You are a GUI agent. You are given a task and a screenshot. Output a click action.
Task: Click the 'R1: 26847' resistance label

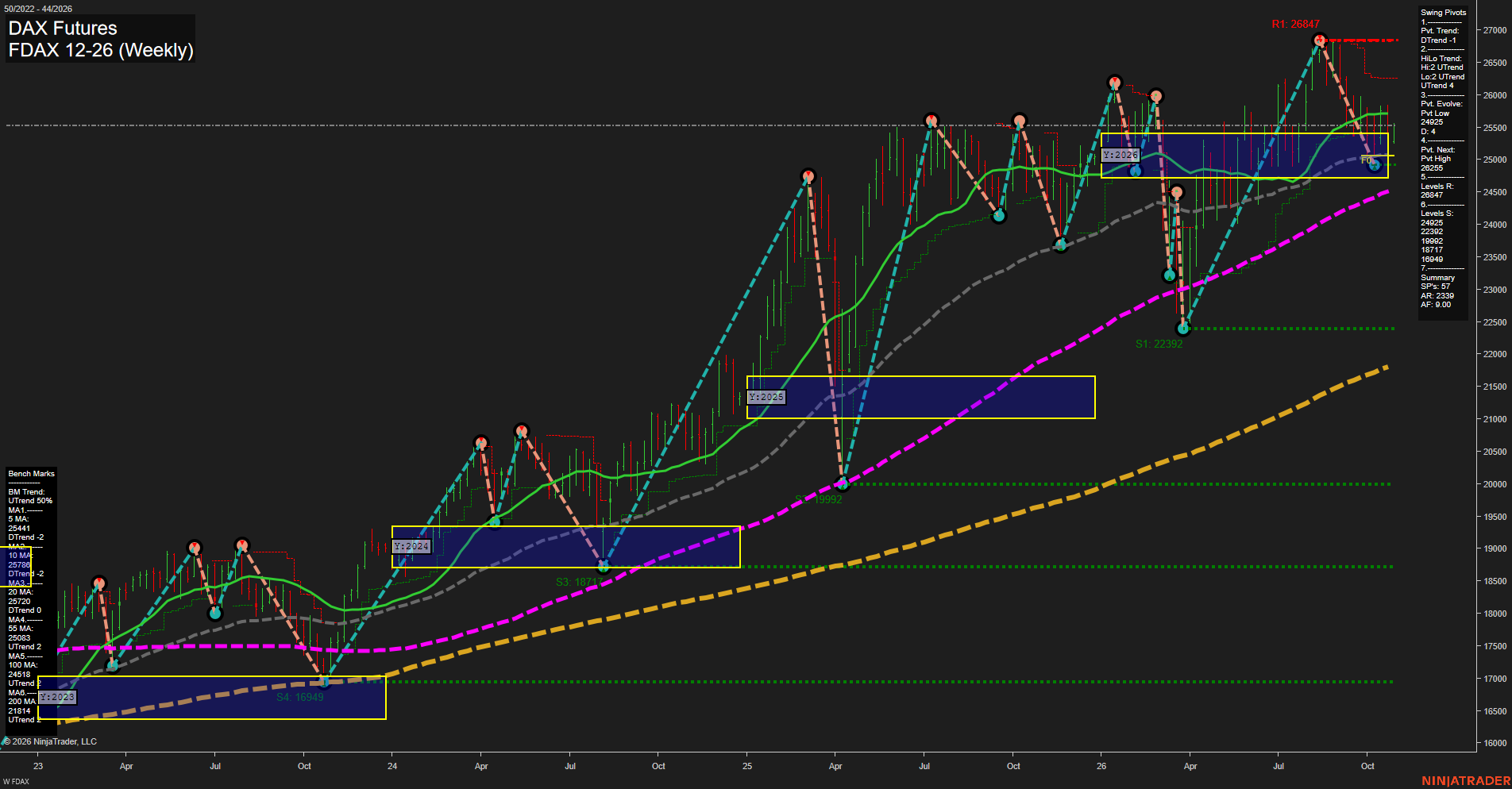[1295, 24]
